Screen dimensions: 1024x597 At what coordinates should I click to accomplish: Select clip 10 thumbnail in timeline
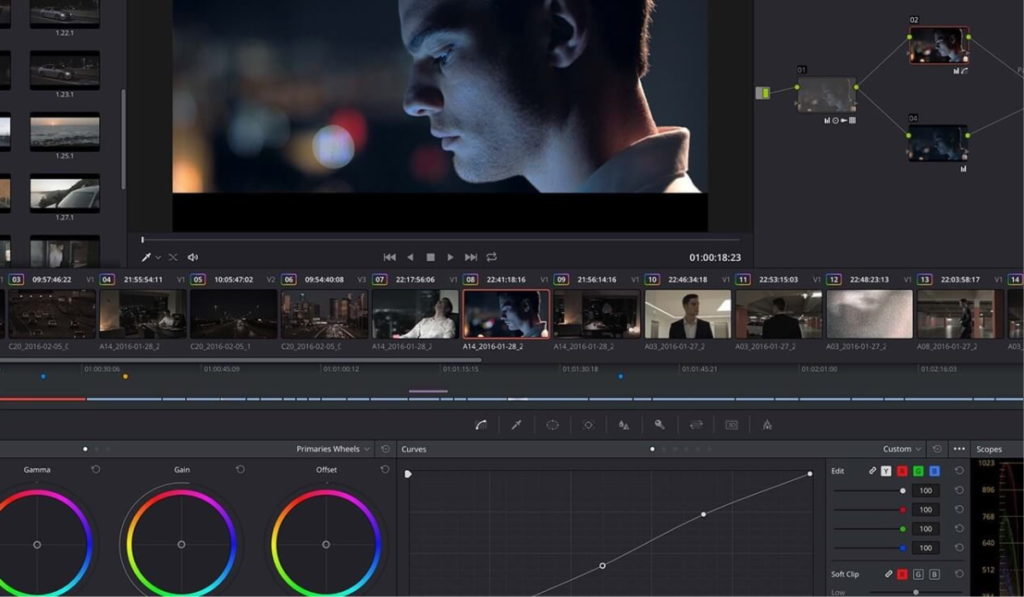tap(688, 314)
